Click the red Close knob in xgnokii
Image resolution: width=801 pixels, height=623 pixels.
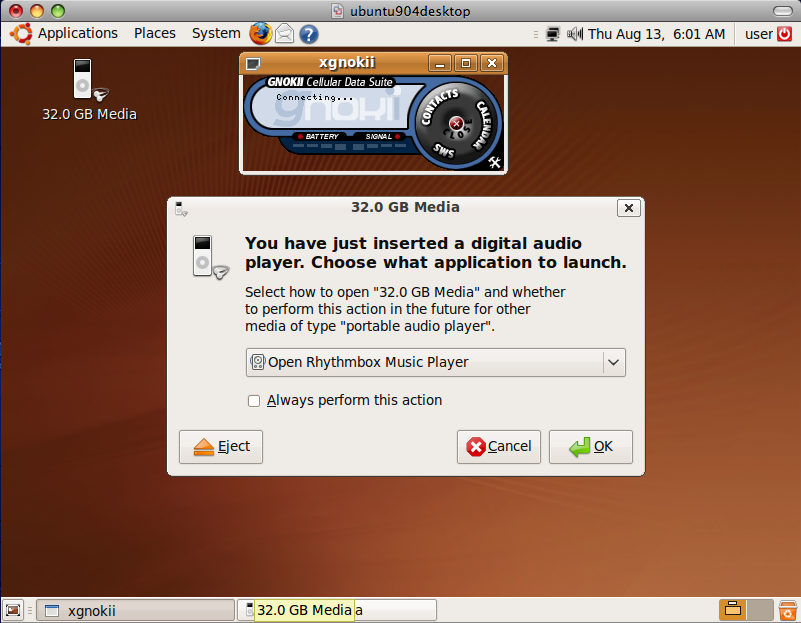pyautogui.click(x=456, y=123)
